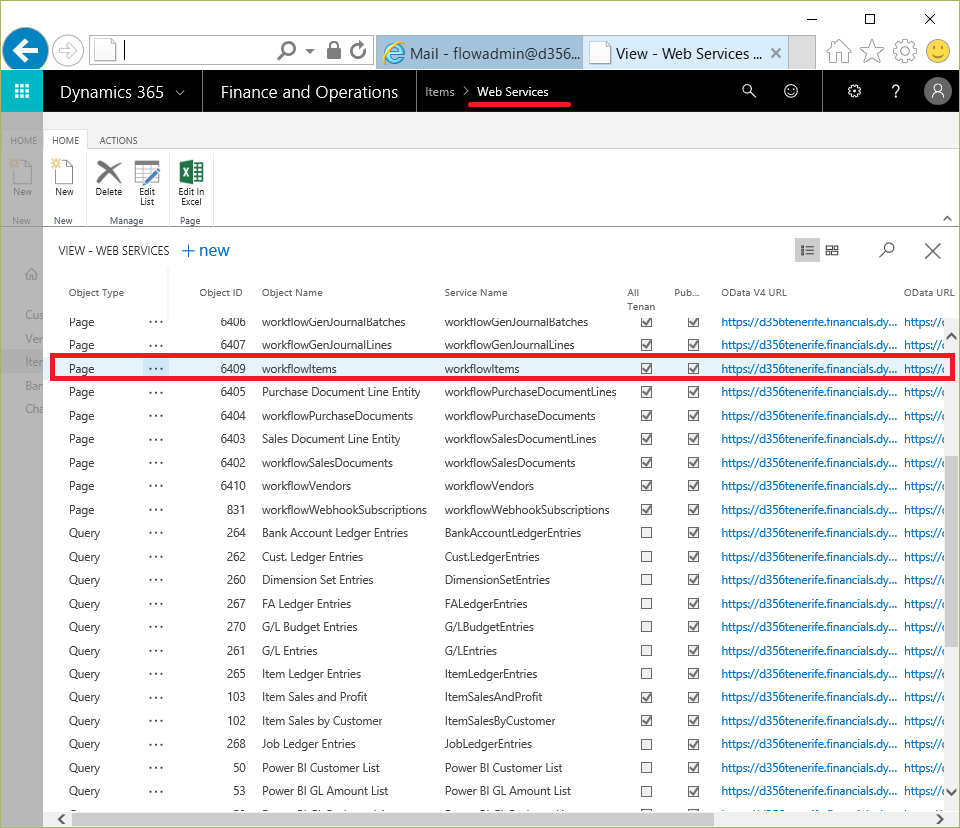Collapse the ribbon with the chevron
The width and height of the screenshot is (960, 828).
(947, 219)
